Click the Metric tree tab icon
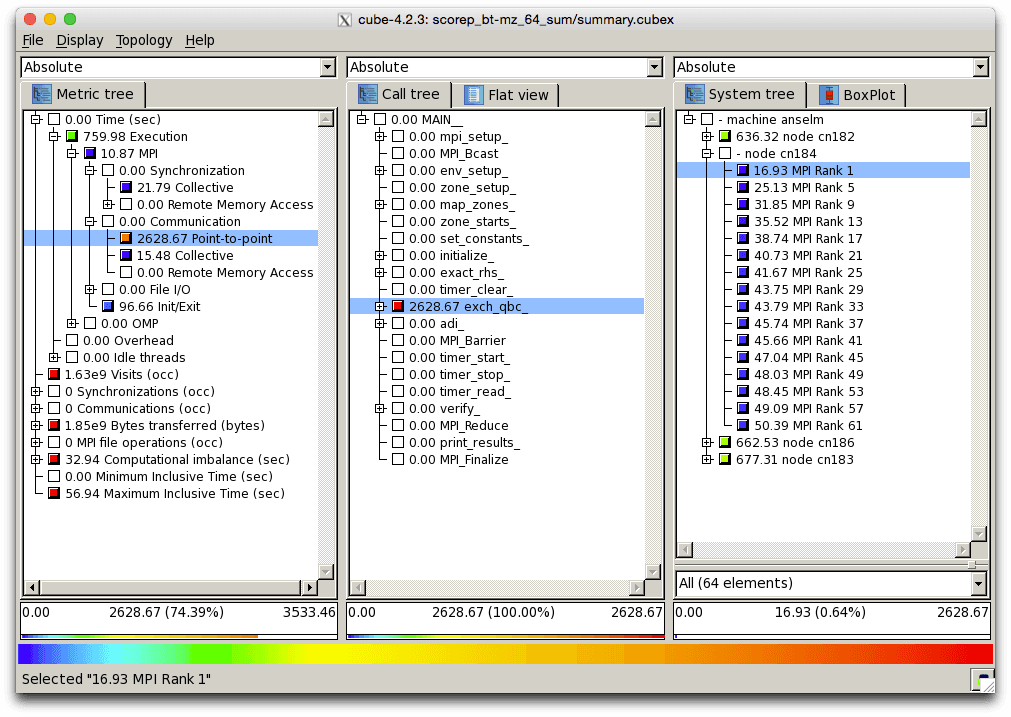Screen dimensions: 1011x717 (x=41, y=95)
